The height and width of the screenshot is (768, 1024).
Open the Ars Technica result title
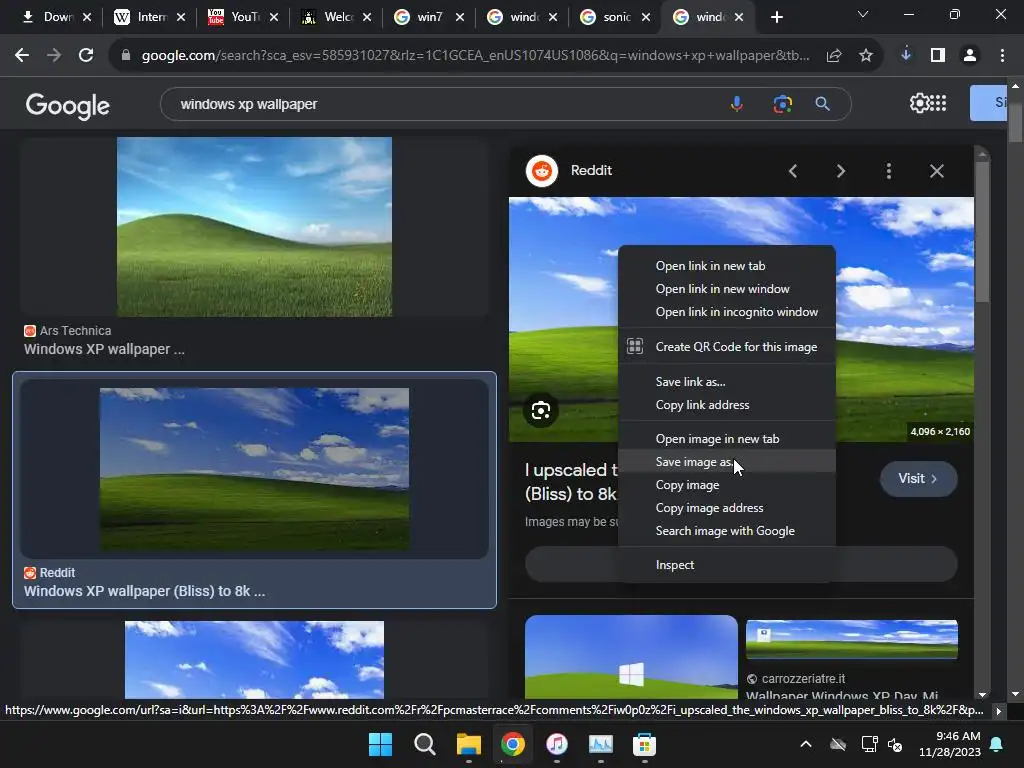(x=104, y=349)
